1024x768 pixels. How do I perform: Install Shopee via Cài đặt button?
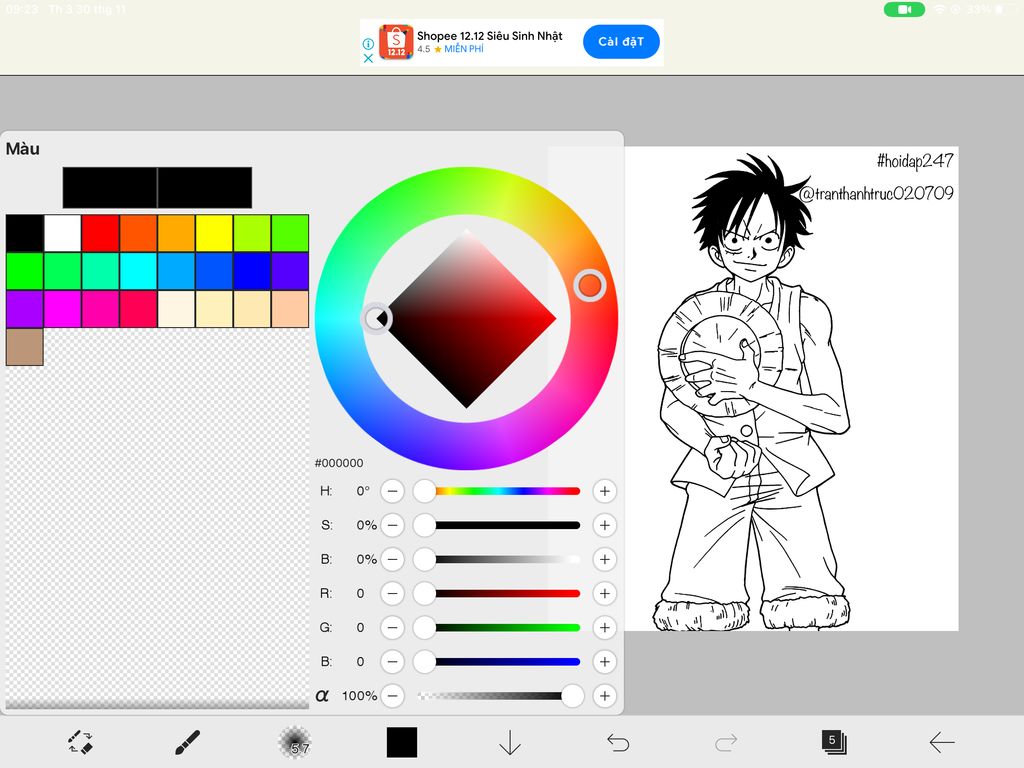621,42
